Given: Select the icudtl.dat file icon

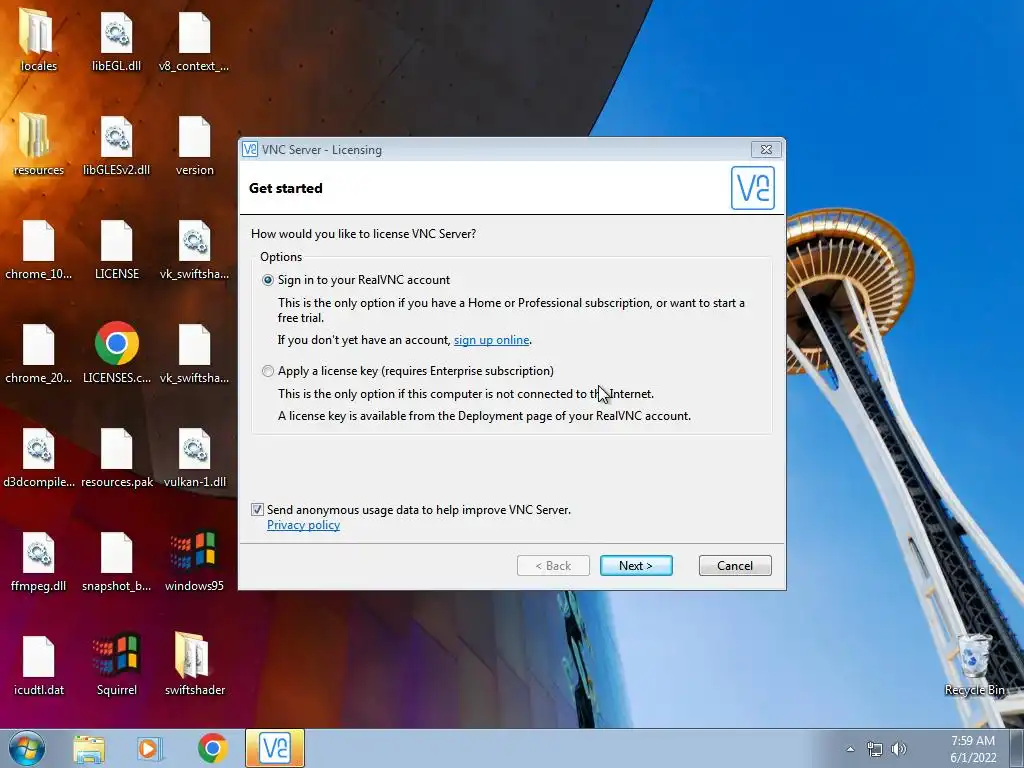Looking at the screenshot, I should tap(38, 656).
